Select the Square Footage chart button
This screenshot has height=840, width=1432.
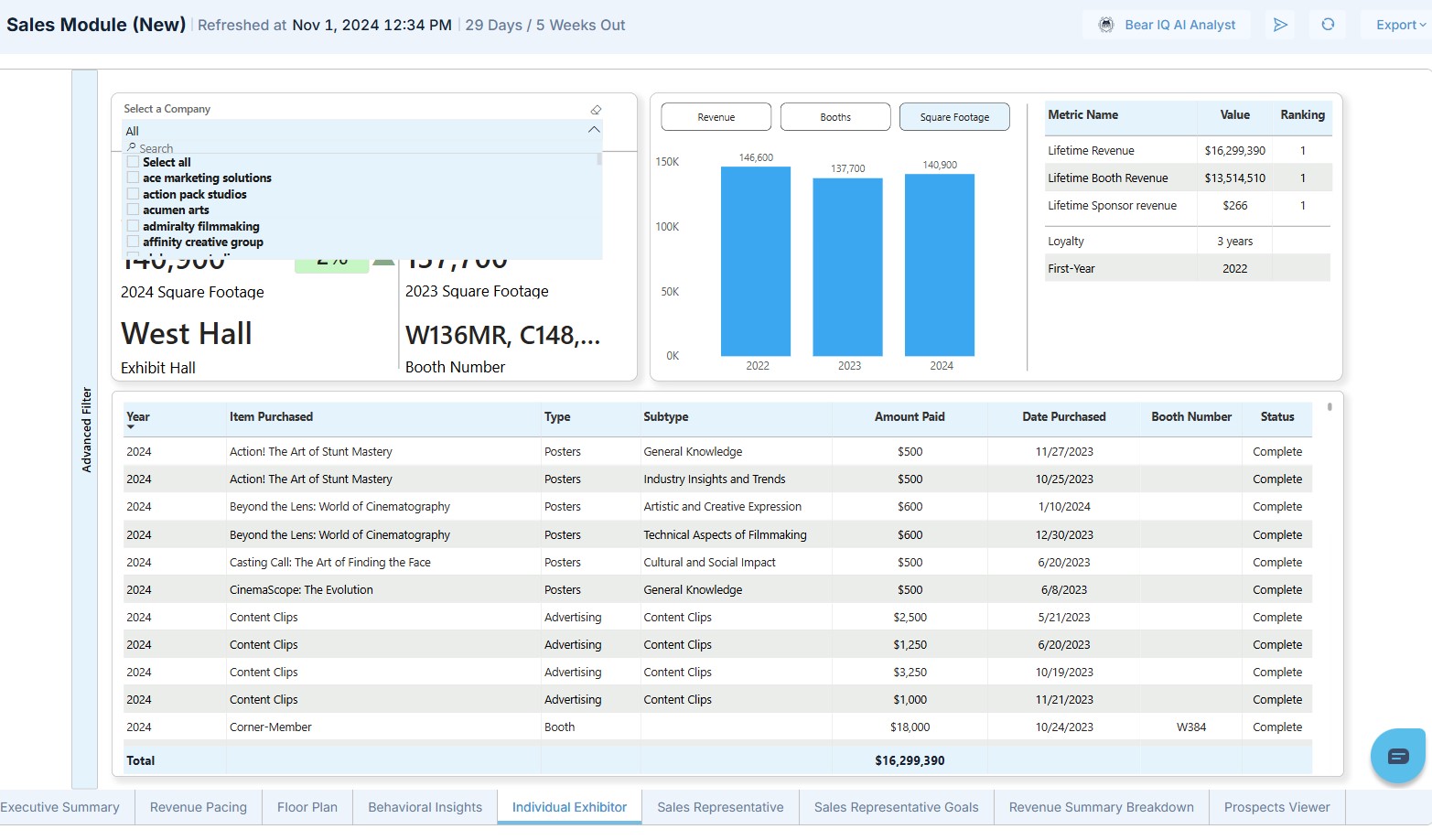click(x=954, y=117)
